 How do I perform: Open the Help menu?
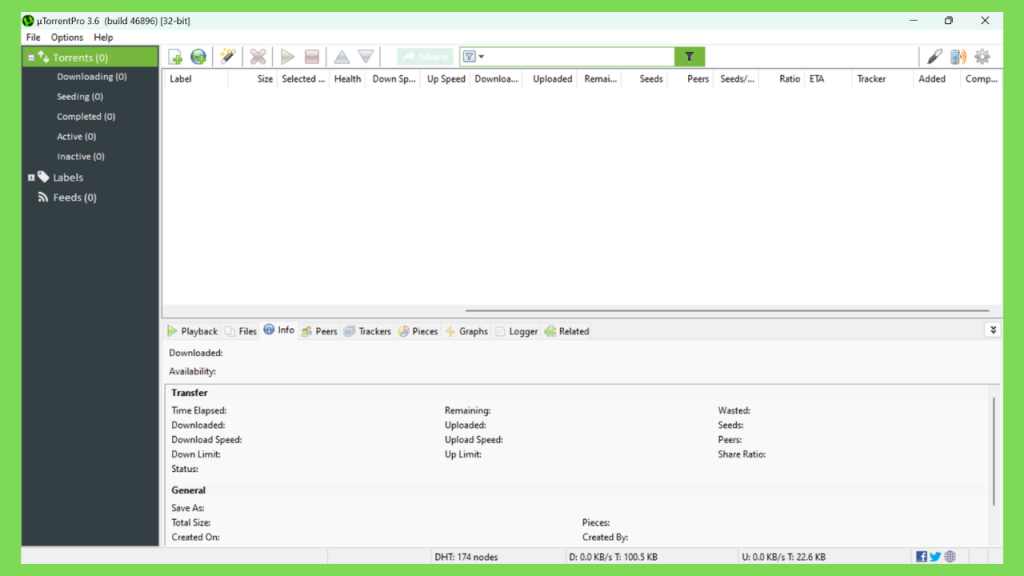103,37
